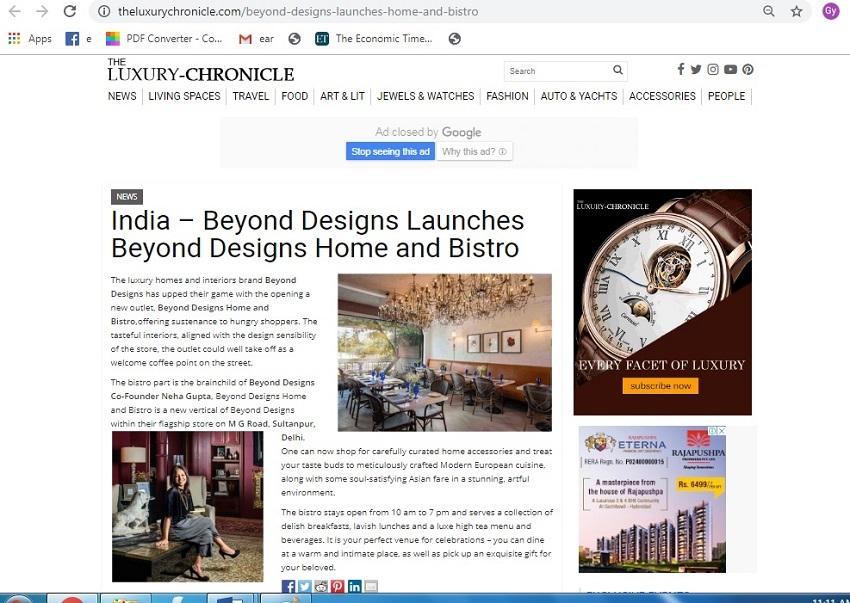Open the ACCESSORIES menu item
This screenshot has width=850, height=603.
click(x=662, y=96)
